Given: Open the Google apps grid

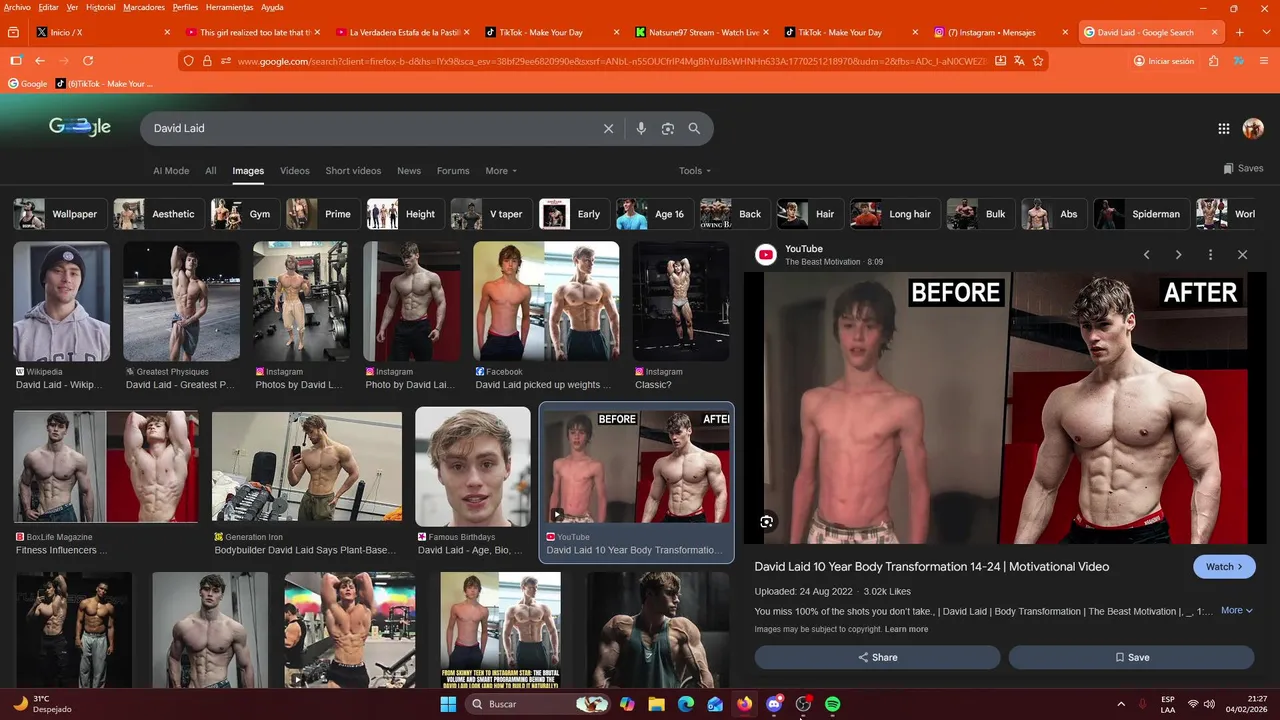Looking at the screenshot, I should coord(1224,129).
